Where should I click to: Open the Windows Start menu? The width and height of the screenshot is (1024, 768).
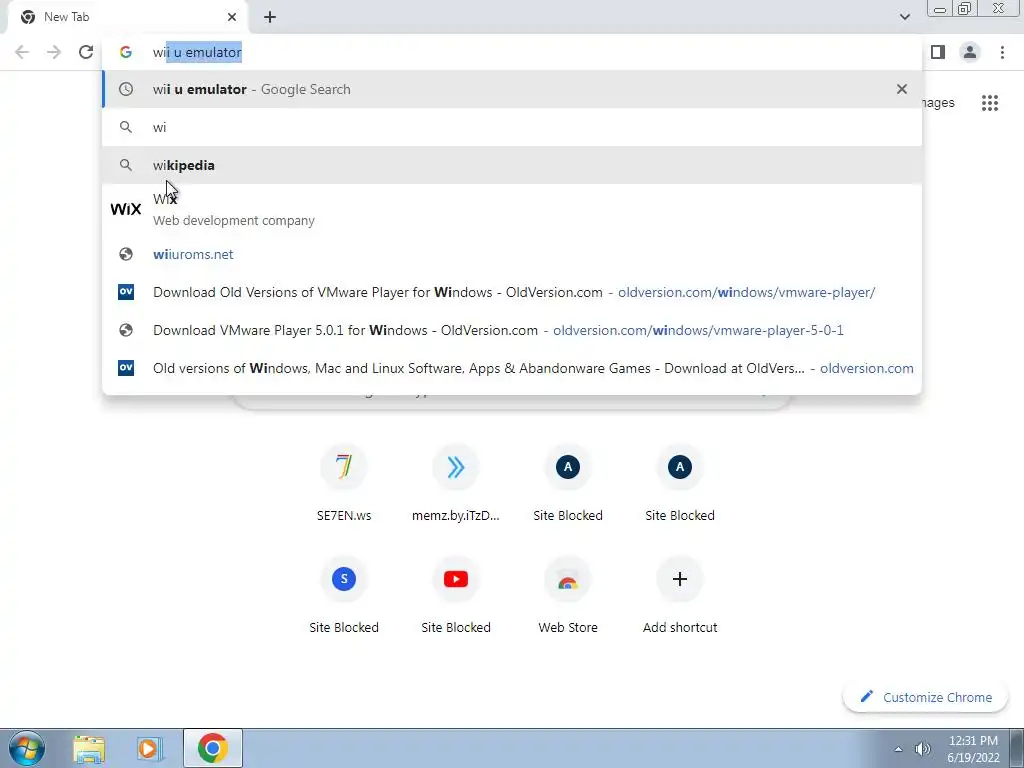pos(27,748)
